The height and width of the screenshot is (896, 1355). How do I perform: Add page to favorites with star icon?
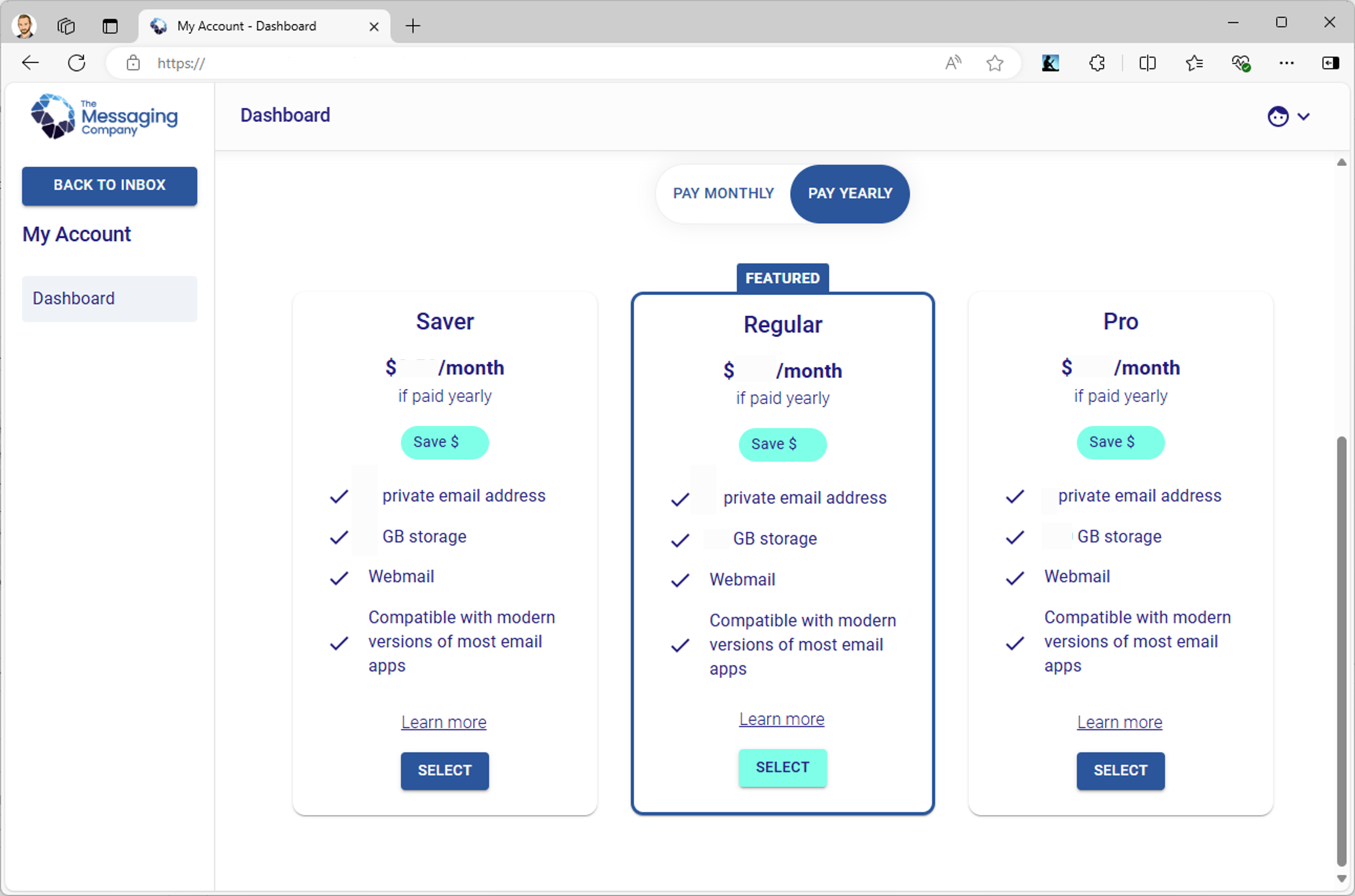tap(995, 63)
